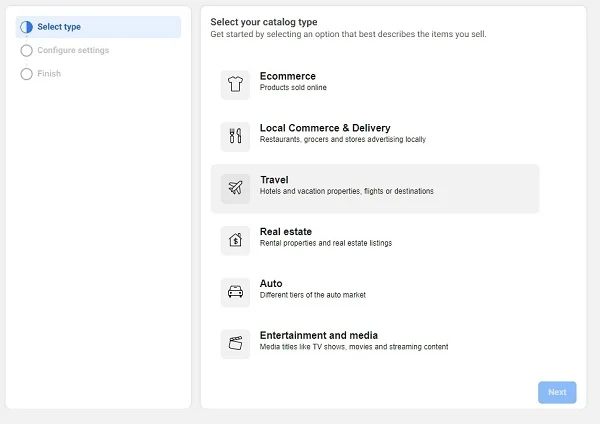
Task: Click the Travel airplane icon
Action: (235, 188)
